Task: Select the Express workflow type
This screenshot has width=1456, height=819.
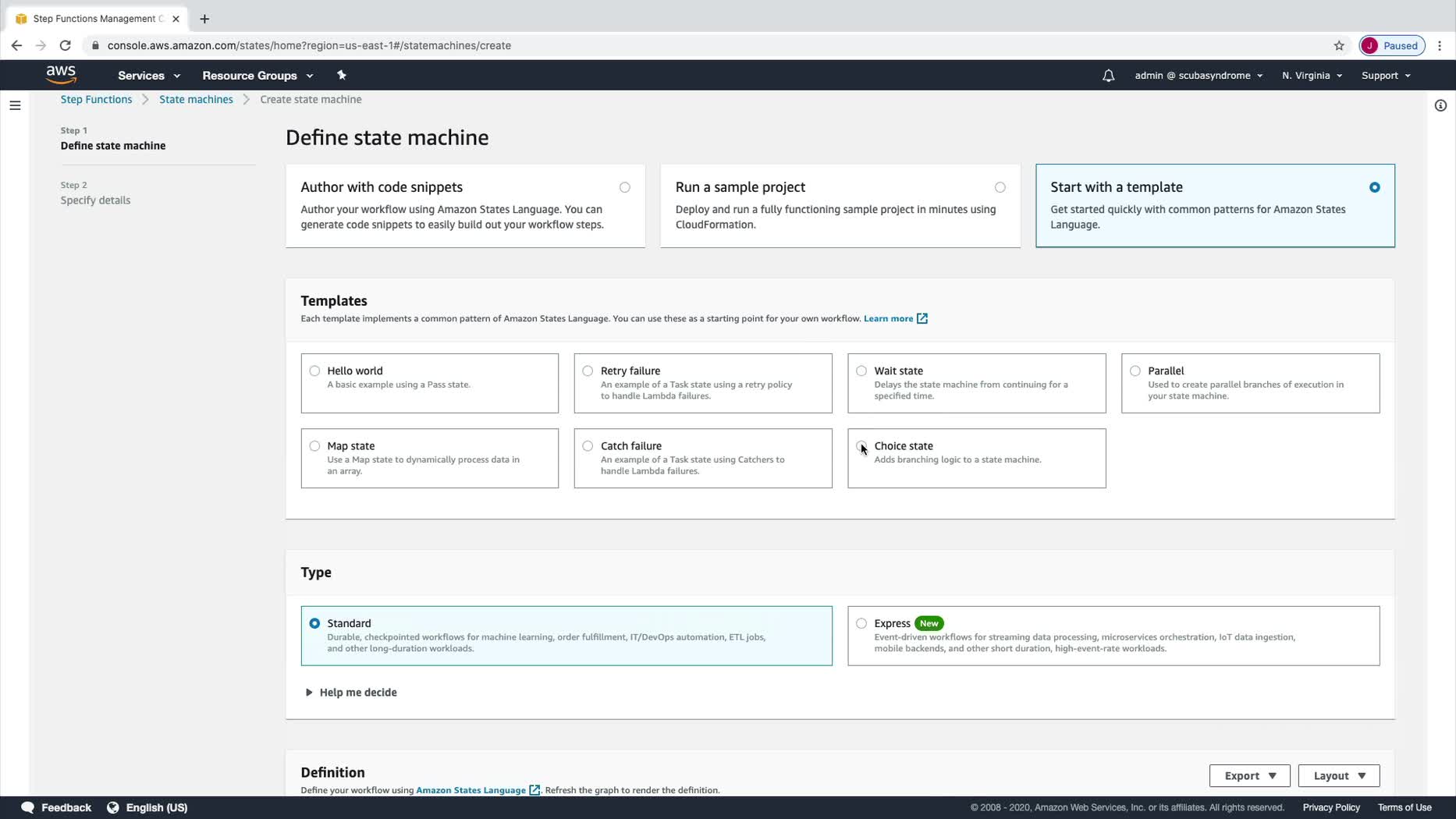Action: 1113,635
